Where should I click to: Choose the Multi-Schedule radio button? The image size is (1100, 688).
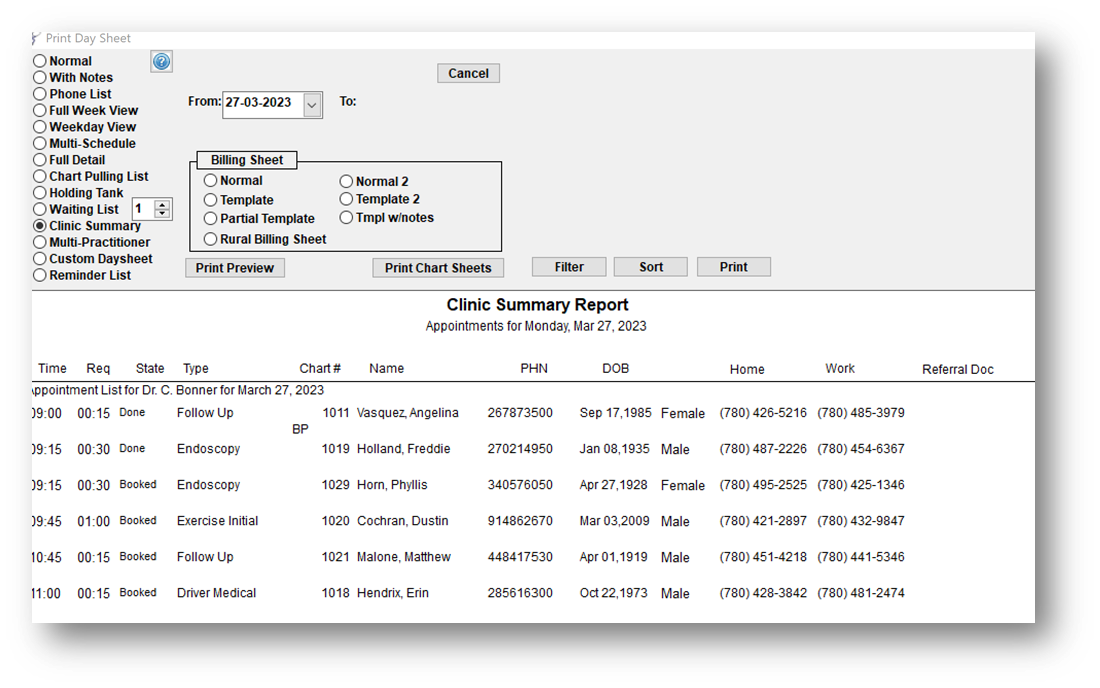point(39,143)
